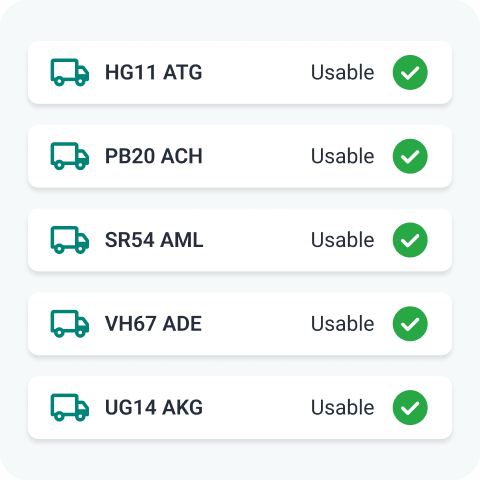Viewport: 480px width, 480px height.
Task: Click the green checkmark for SR54 AML
Action: (x=410, y=240)
